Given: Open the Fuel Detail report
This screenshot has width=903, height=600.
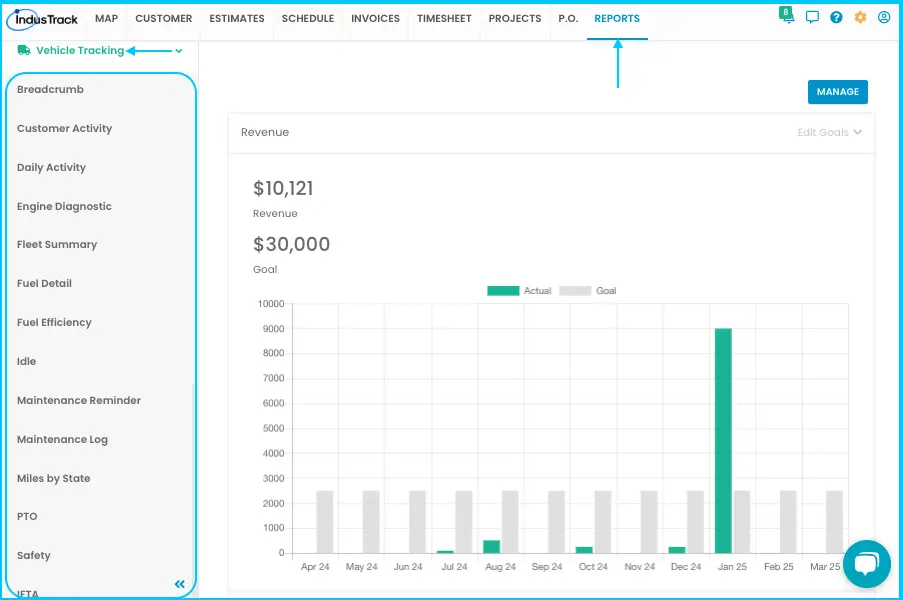Looking at the screenshot, I should [x=44, y=283].
